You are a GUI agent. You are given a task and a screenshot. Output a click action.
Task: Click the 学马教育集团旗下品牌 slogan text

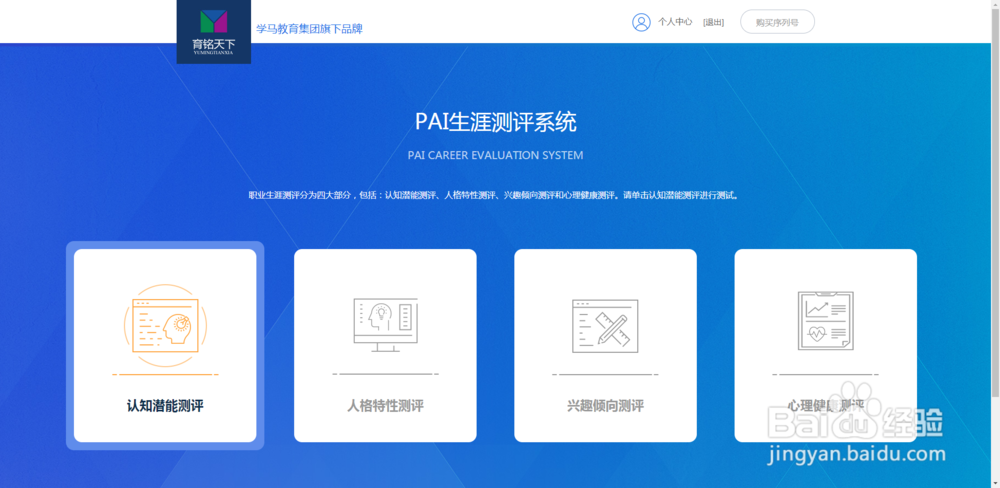(x=309, y=29)
